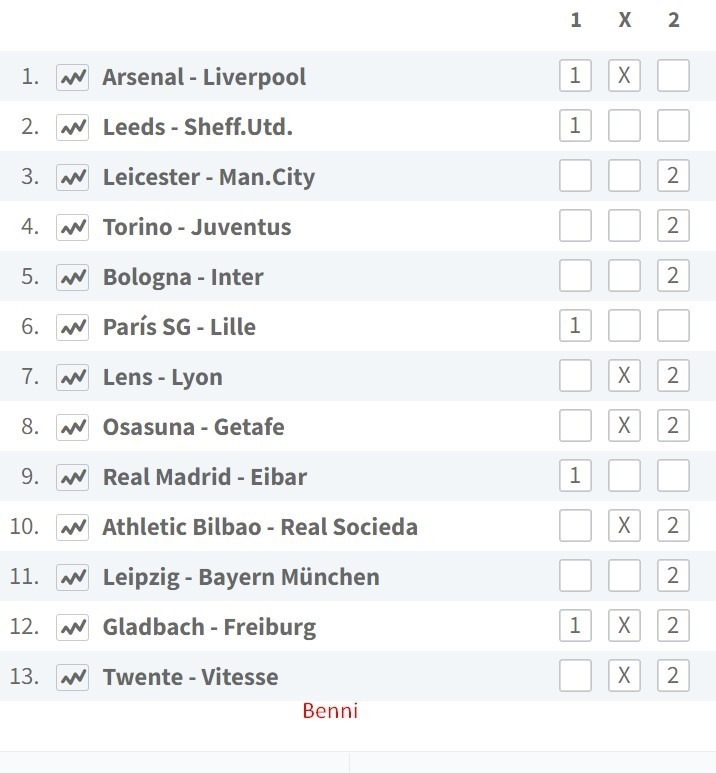Open statistics icon for Gladbach - Freiburg
This screenshot has width=716, height=773.
(x=72, y=627)
